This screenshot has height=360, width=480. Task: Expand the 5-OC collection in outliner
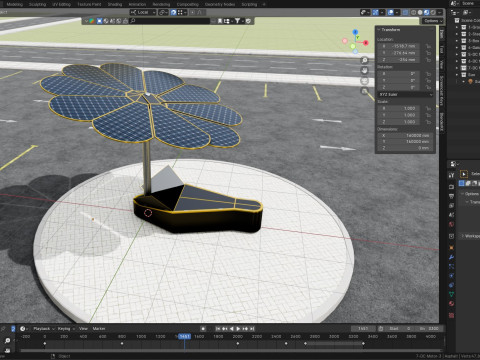tap(457, 54)
